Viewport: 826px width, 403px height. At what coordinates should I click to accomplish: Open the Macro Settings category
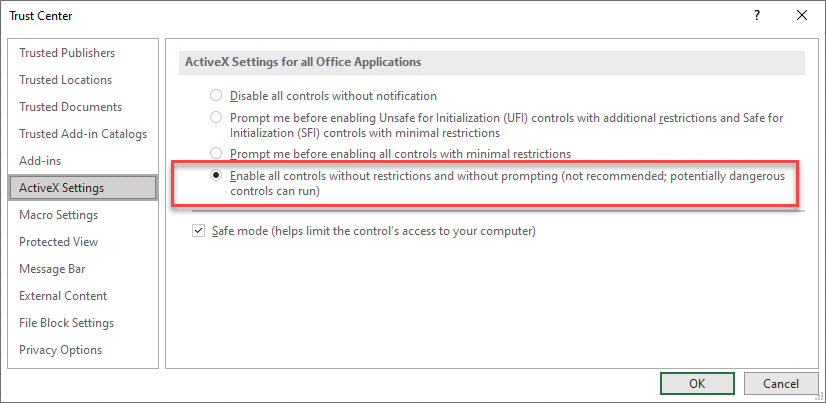click(x=59, y=215)
